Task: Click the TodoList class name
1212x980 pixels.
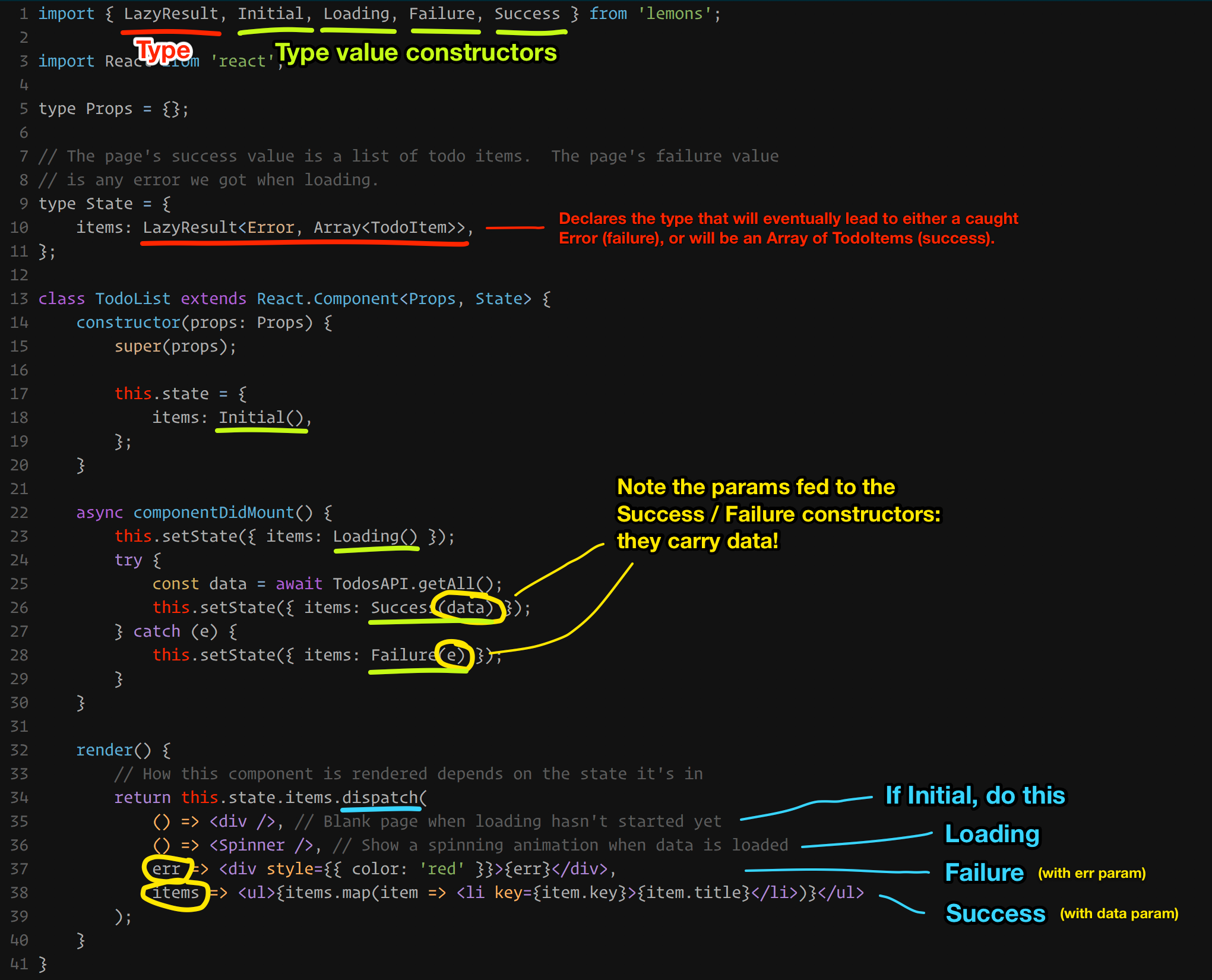Action: (132, 299)
